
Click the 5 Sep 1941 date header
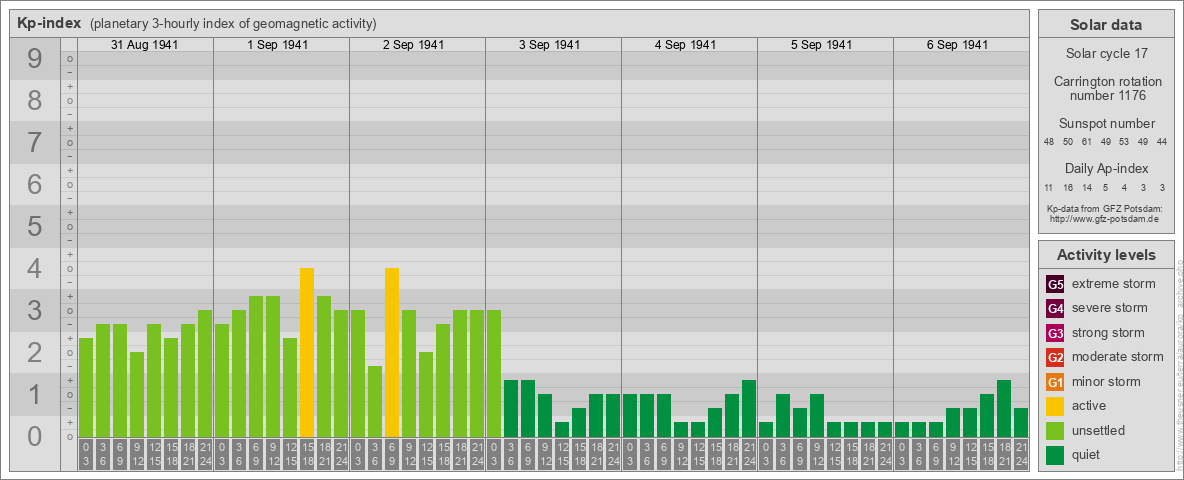click(x=822, y=45)
